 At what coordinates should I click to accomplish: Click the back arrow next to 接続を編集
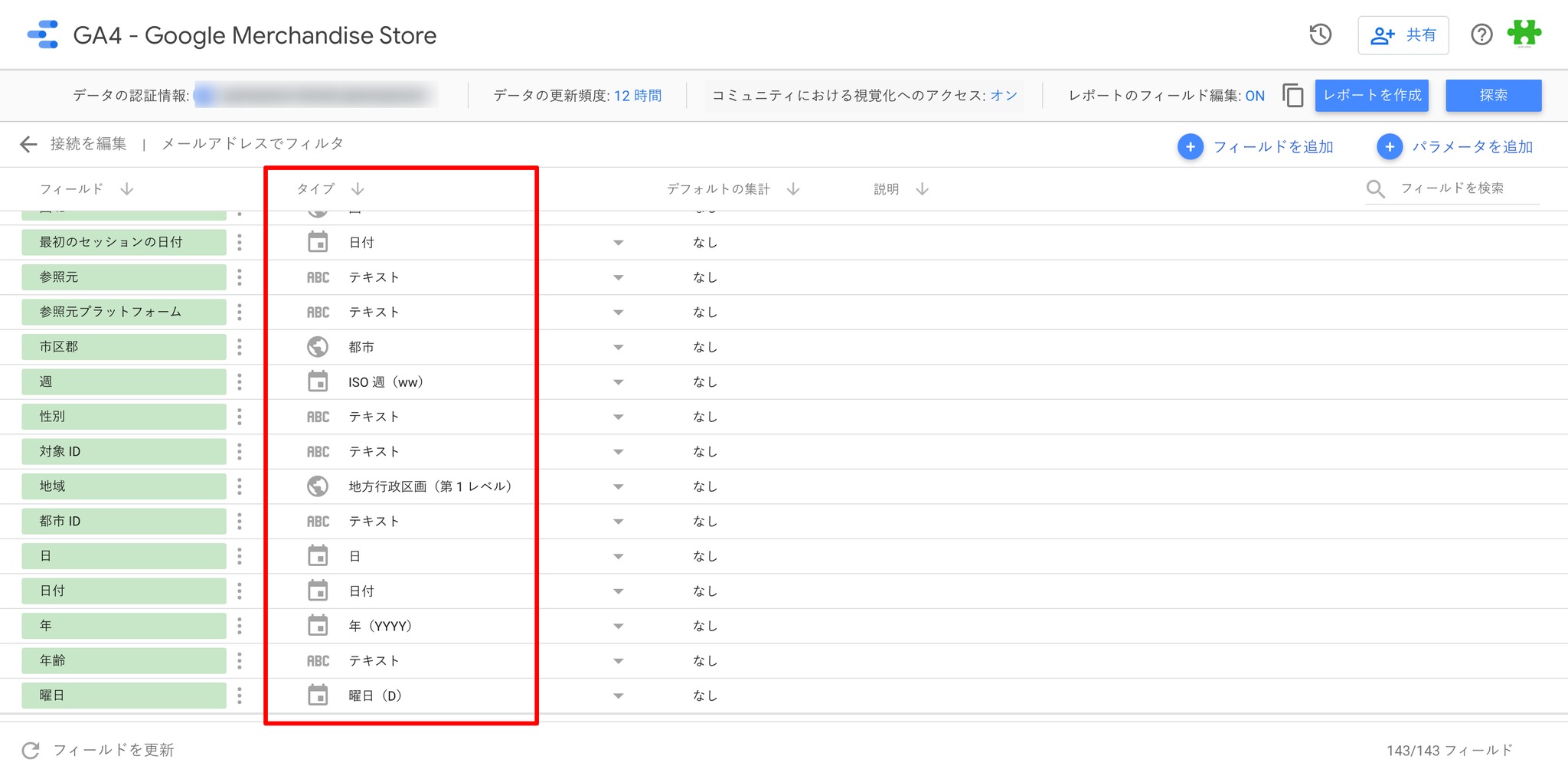(x=28, y=144)
